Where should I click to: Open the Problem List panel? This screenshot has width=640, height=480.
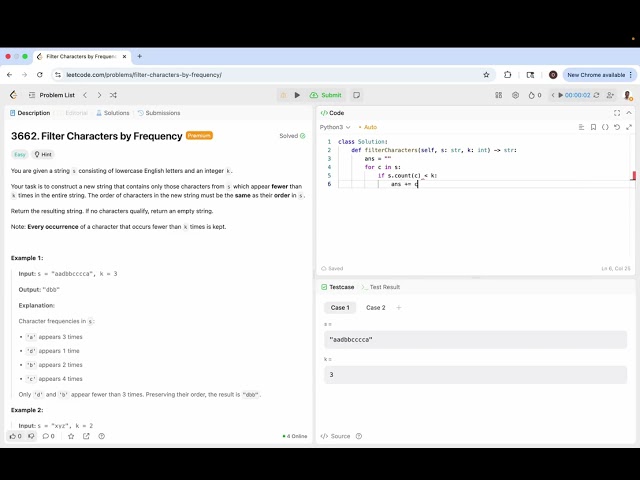pyautogui.click(x=52, y=95)
